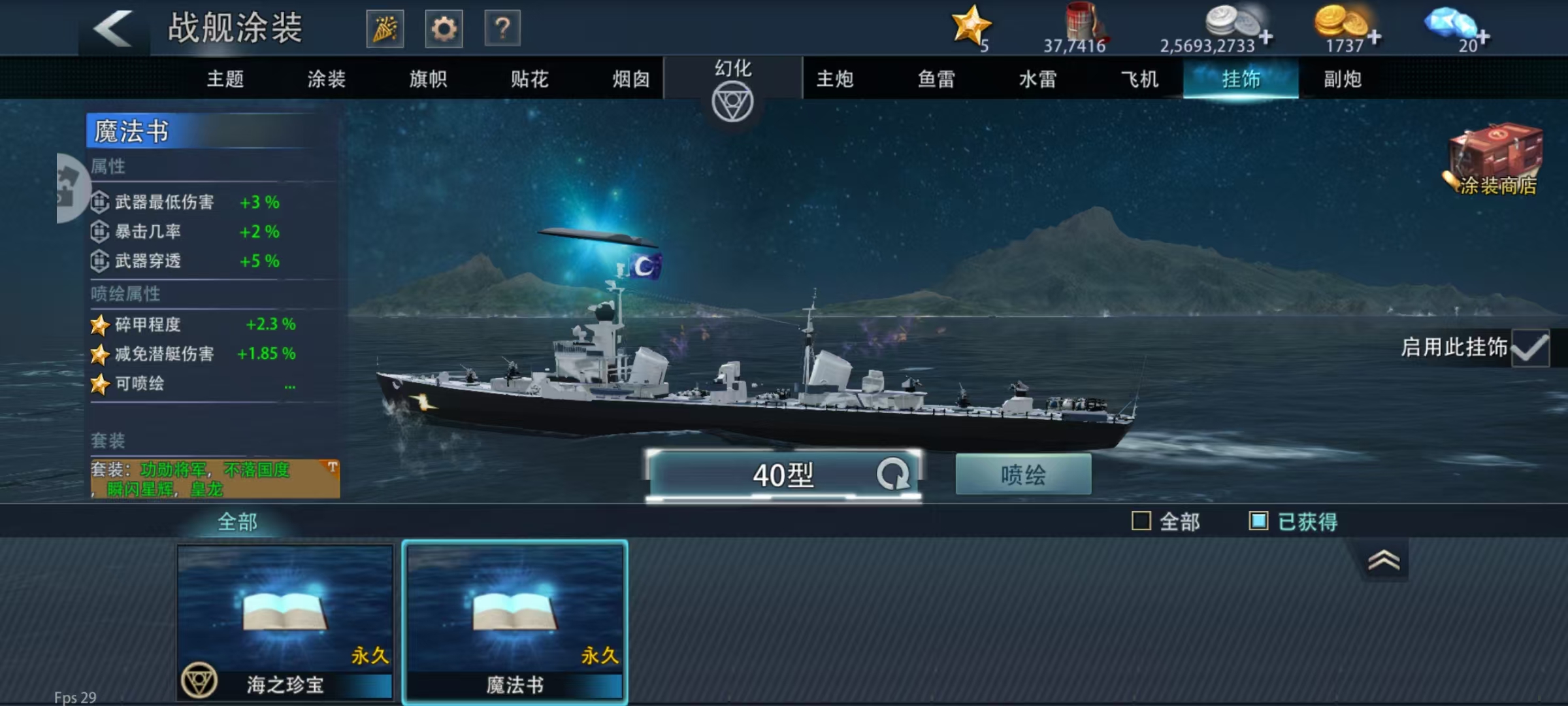Viewport: 1568px width, 706px height.
Task: Collapse the item list with double chevron
Action: (x=1384, y=560)
